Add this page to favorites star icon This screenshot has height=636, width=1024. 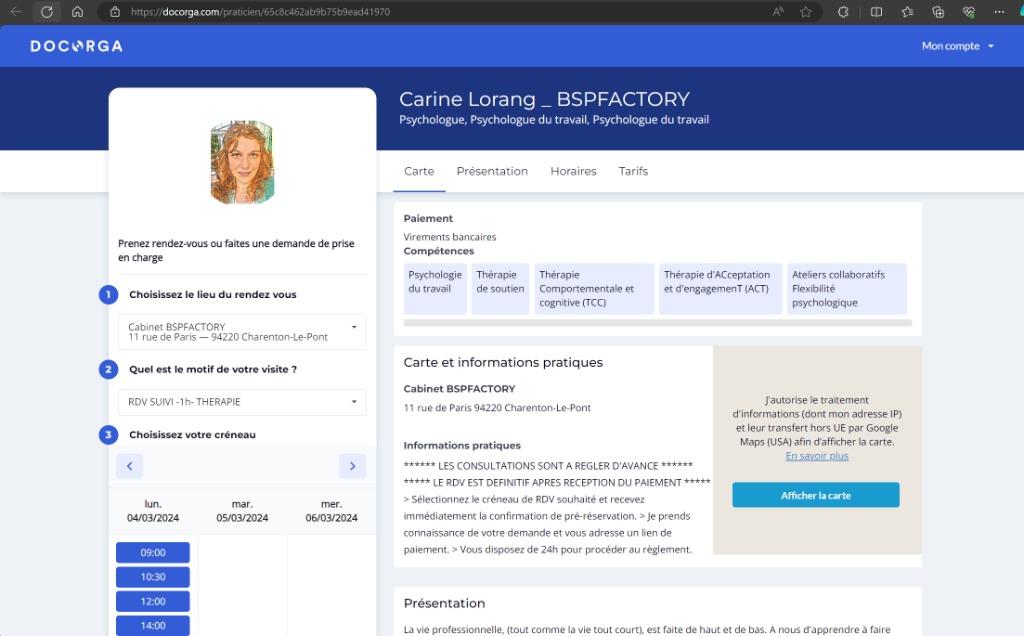coord(806,12)
